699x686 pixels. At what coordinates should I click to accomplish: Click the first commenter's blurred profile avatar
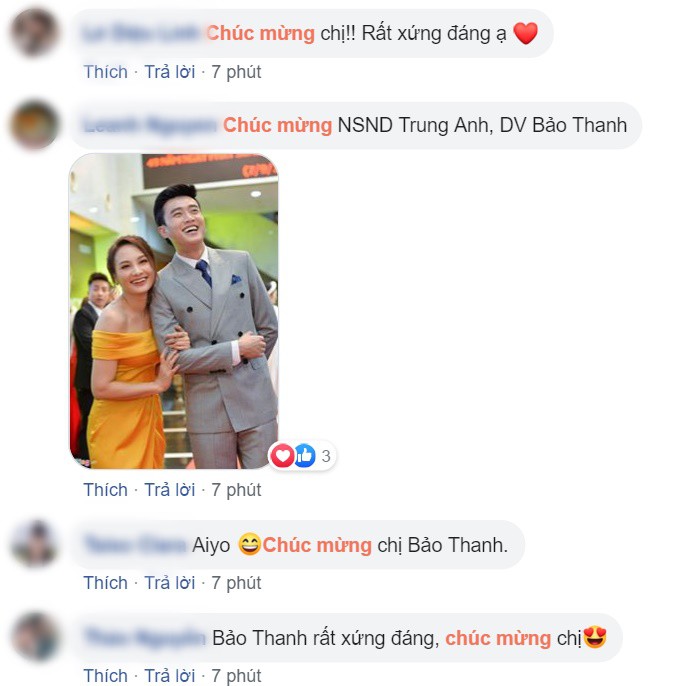35,33
